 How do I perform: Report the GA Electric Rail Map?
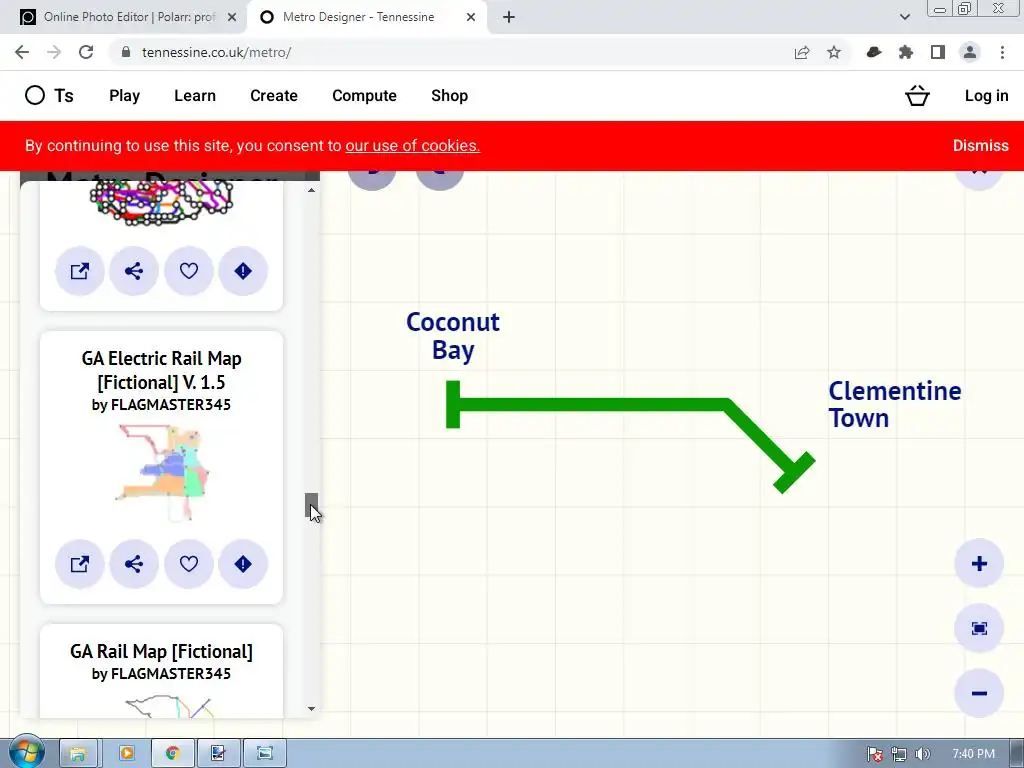pyautogui.click(x=243, y=564)
